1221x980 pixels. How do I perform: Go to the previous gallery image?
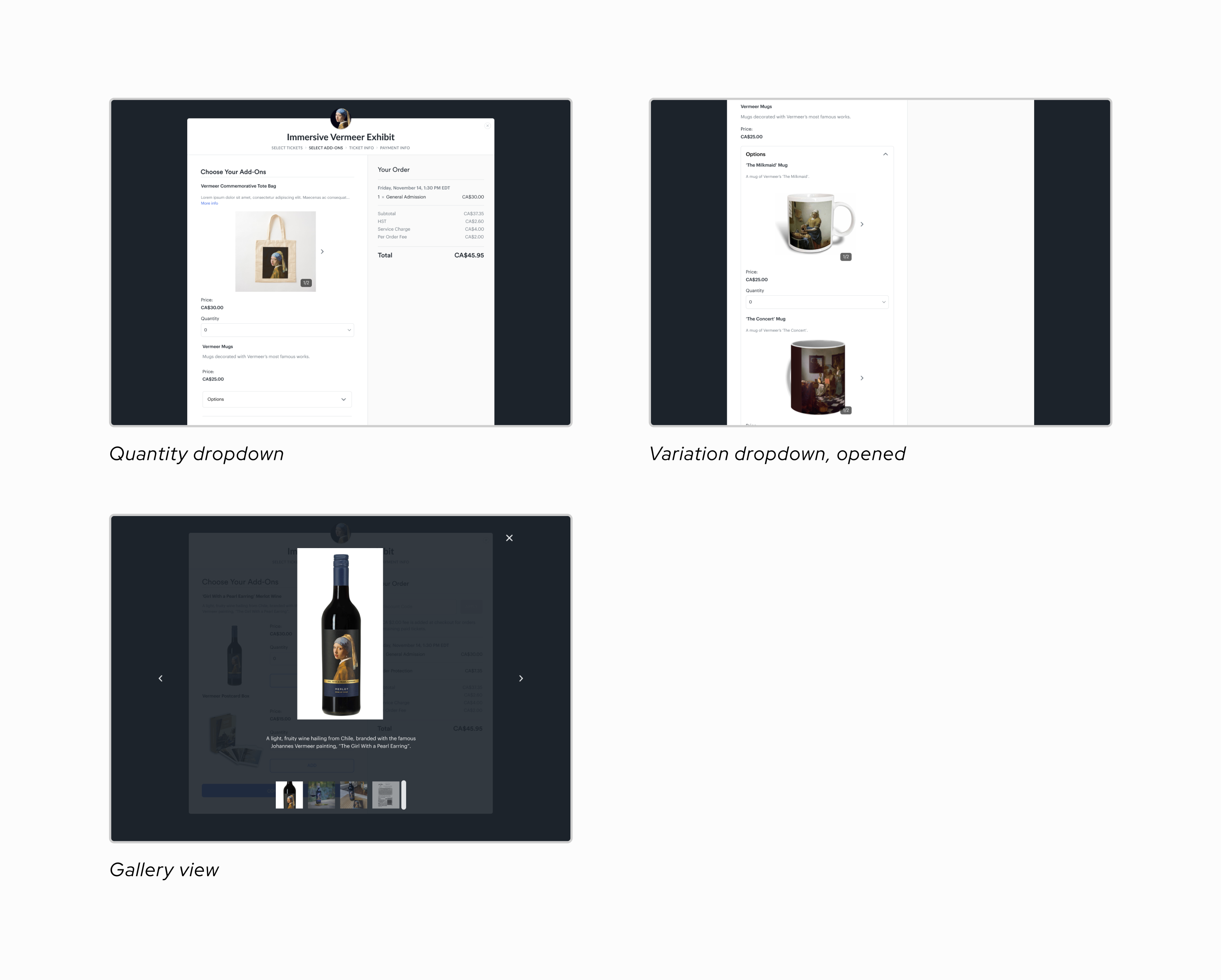(160, 678)
